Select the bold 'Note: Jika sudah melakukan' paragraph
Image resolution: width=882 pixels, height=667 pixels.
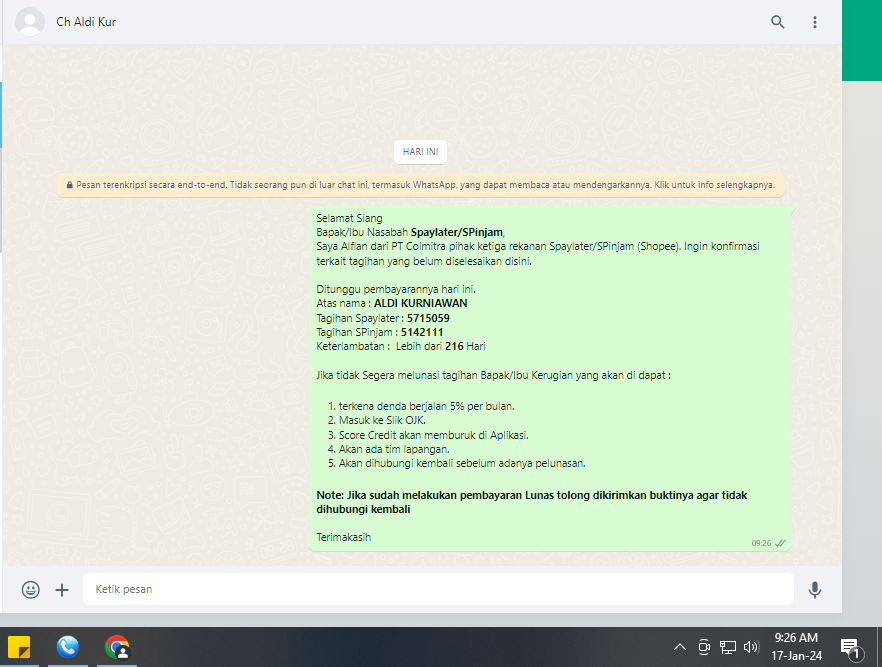tap(532, 502)
